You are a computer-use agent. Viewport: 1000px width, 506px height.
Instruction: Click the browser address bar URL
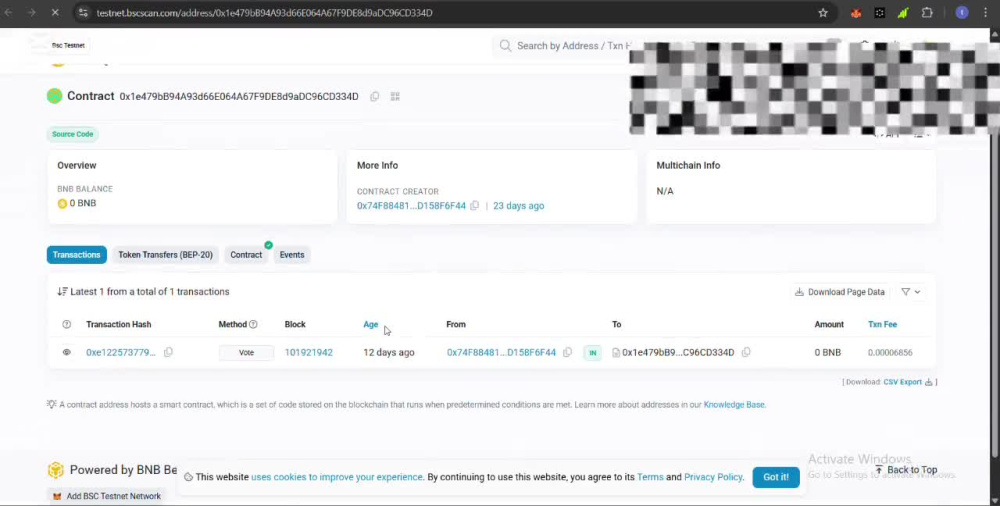coord(264,13)
